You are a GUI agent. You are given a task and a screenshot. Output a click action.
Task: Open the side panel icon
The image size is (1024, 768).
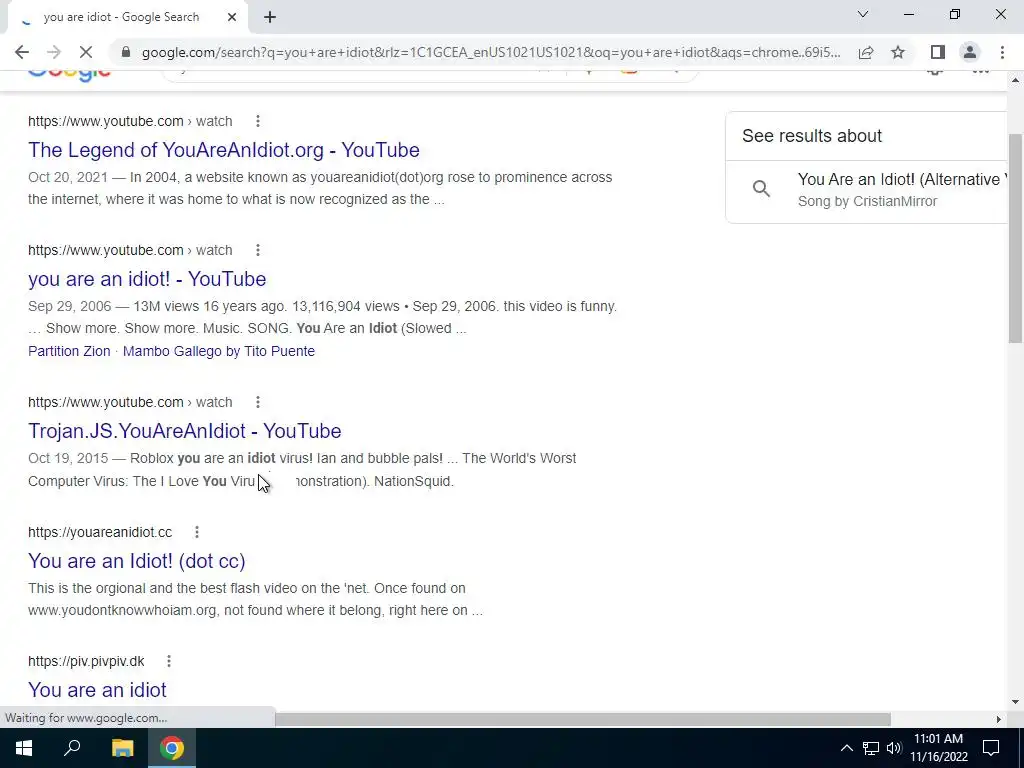coord(938,52)
